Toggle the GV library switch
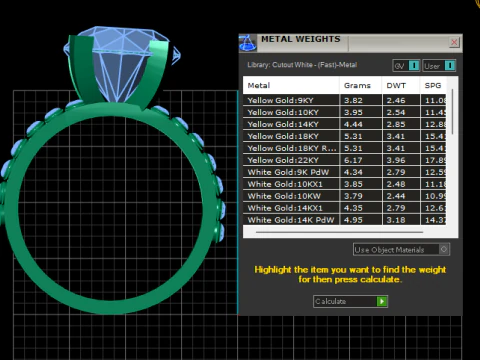The width and height of the screenshot is (480, 360). point(406,66)
